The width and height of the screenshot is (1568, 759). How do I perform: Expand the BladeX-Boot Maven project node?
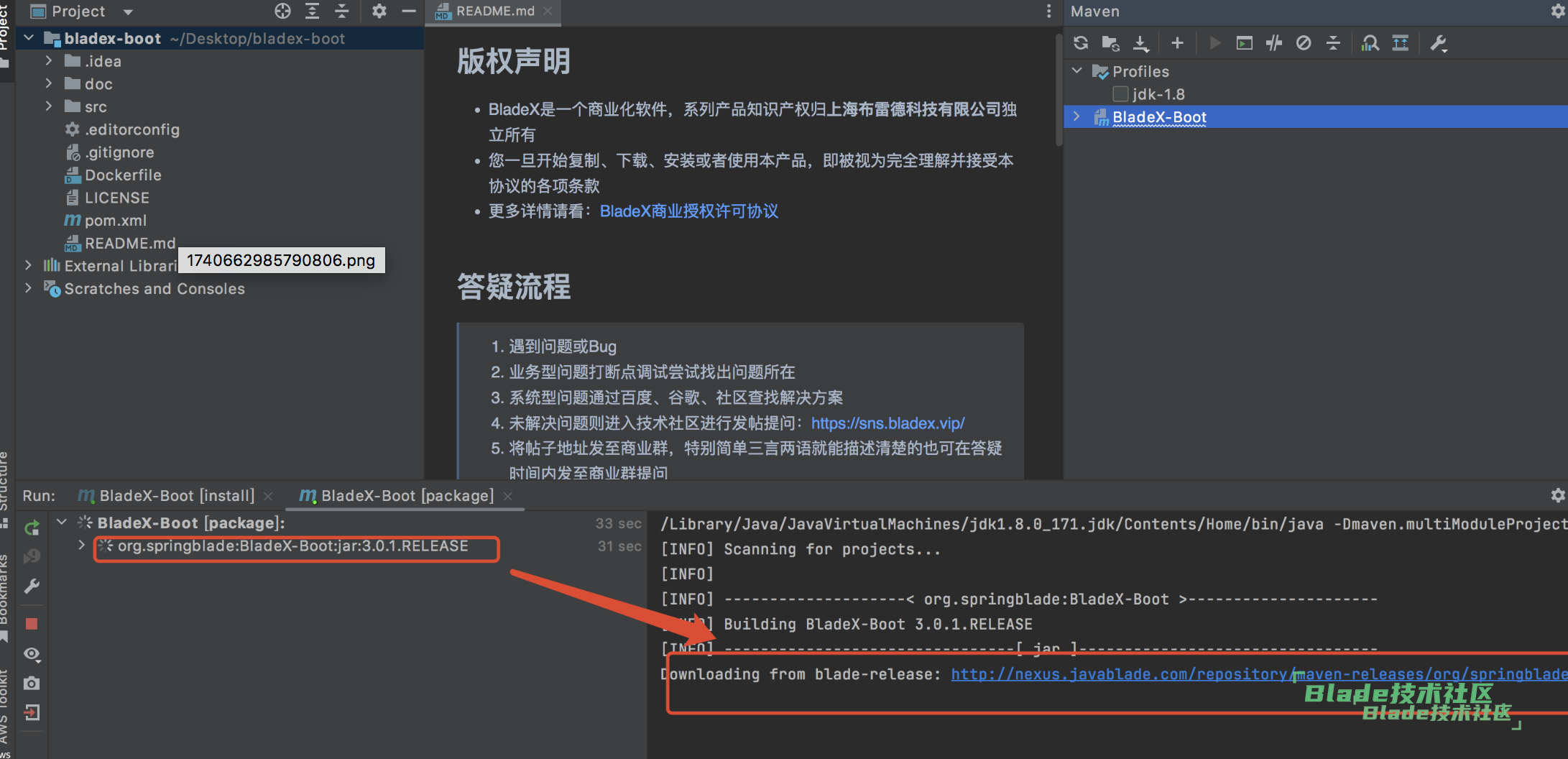[1076, 116]
